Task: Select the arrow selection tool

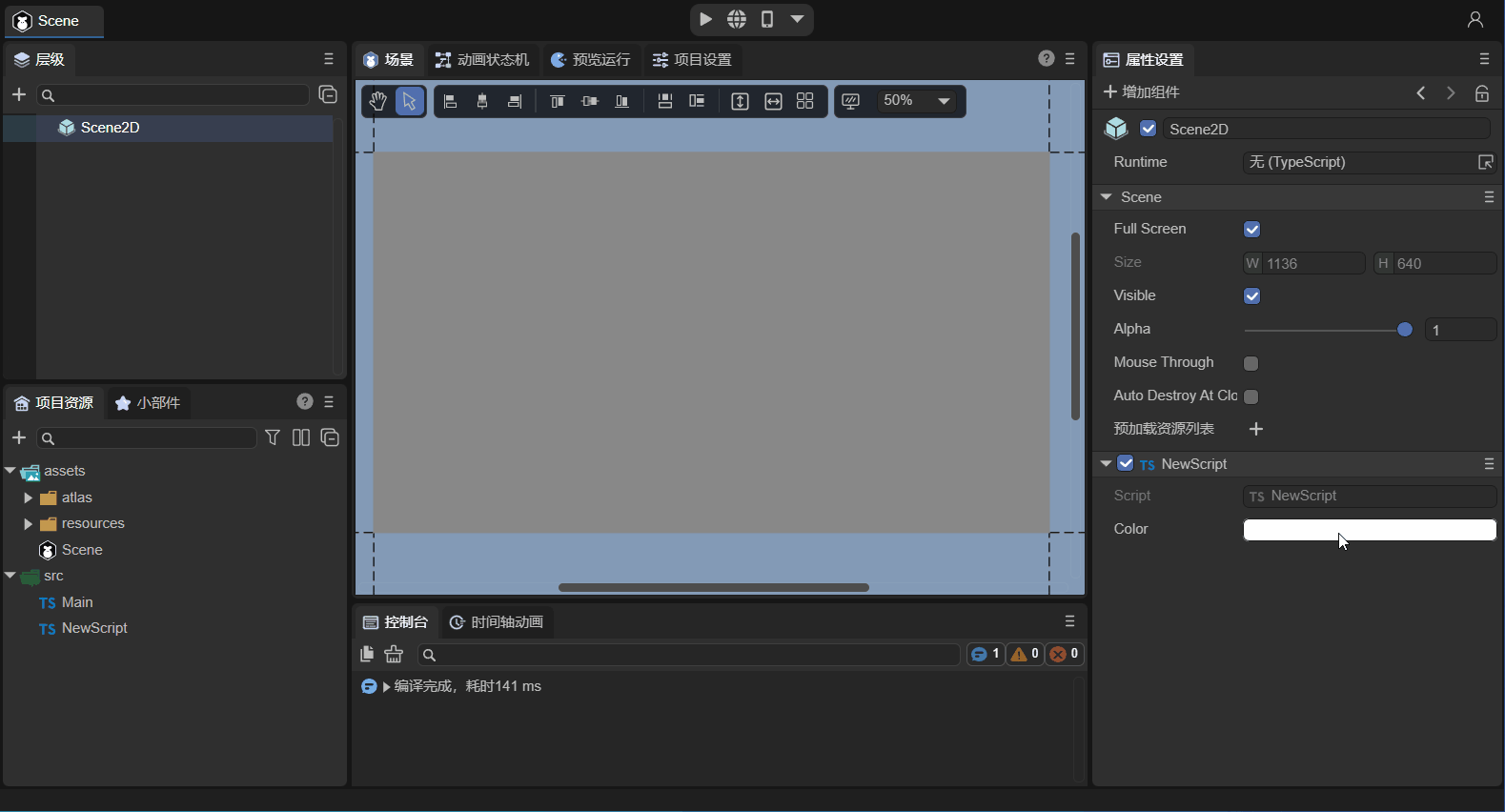Action: coord(410,101)
